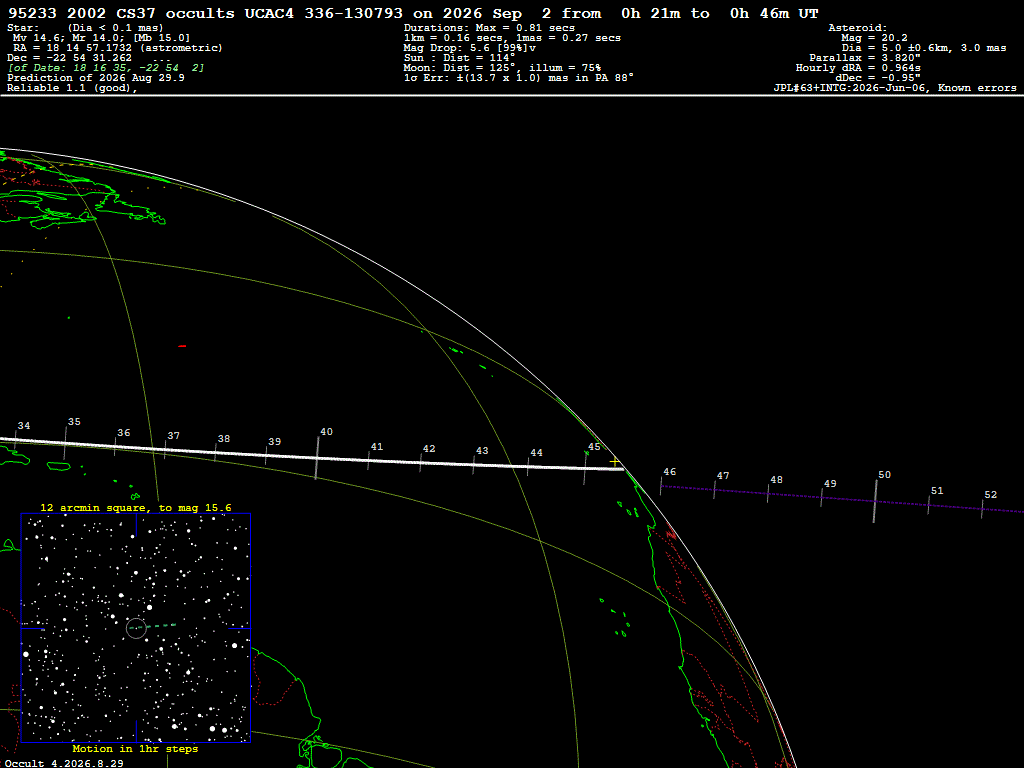This screenshot has height=768, width=1024.
Task: Click the circled target star in chart
Action: 136,628
